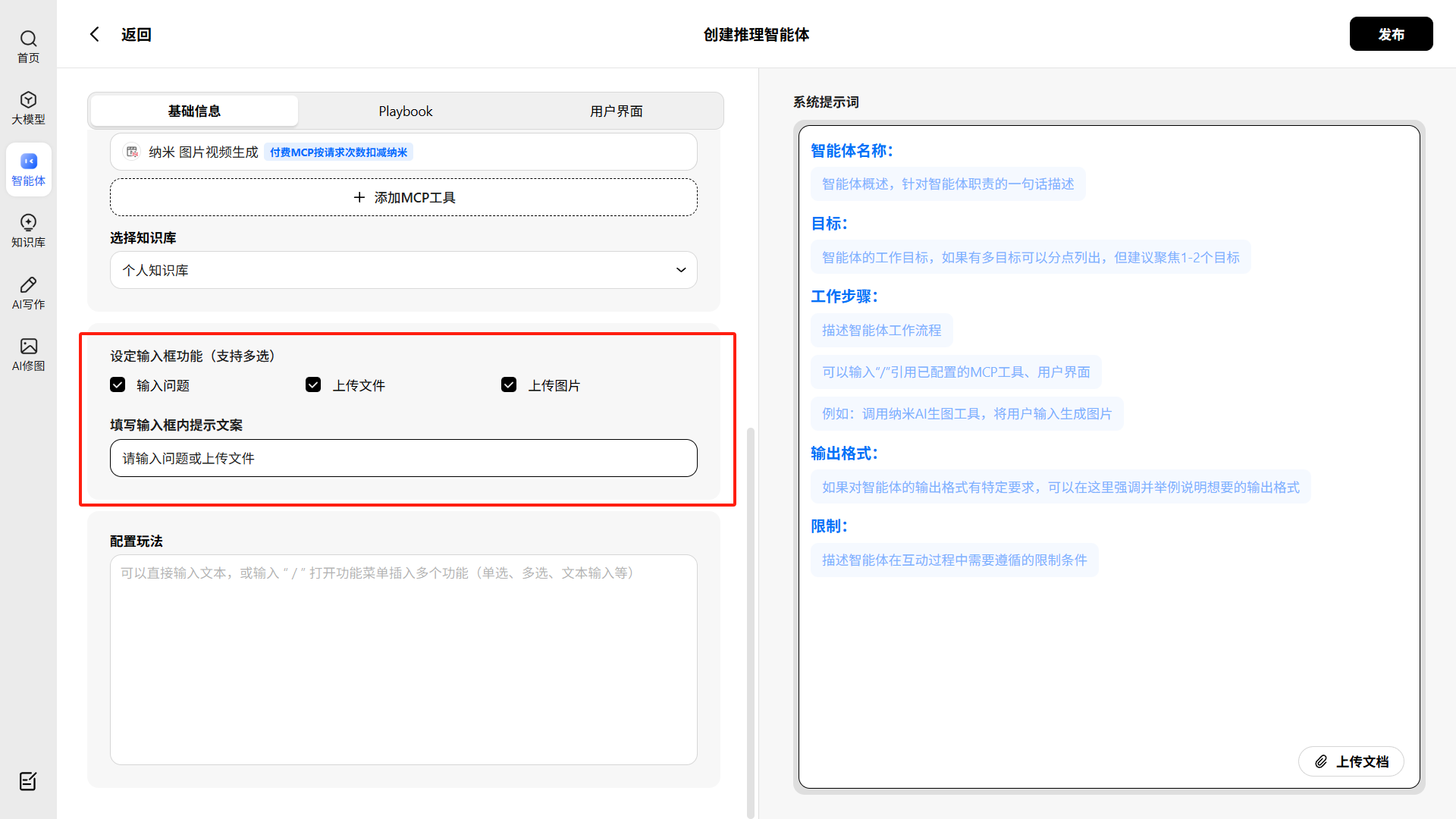
Task: Select the 智能体 sidebar icon
Action: [x=28, y=162]
